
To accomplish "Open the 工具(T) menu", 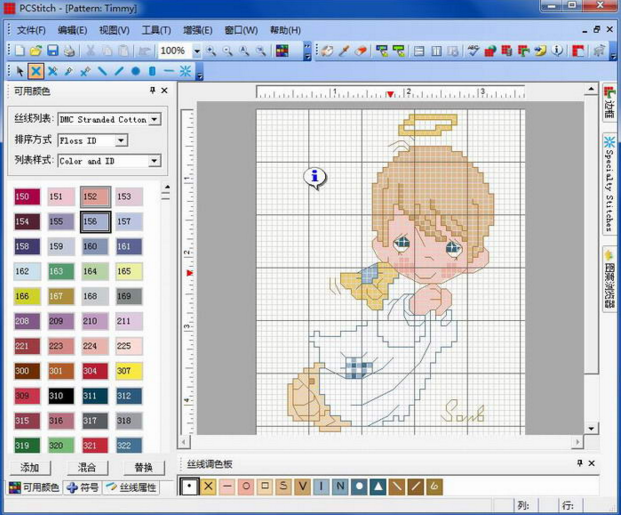I will click(x=157, y=30).
